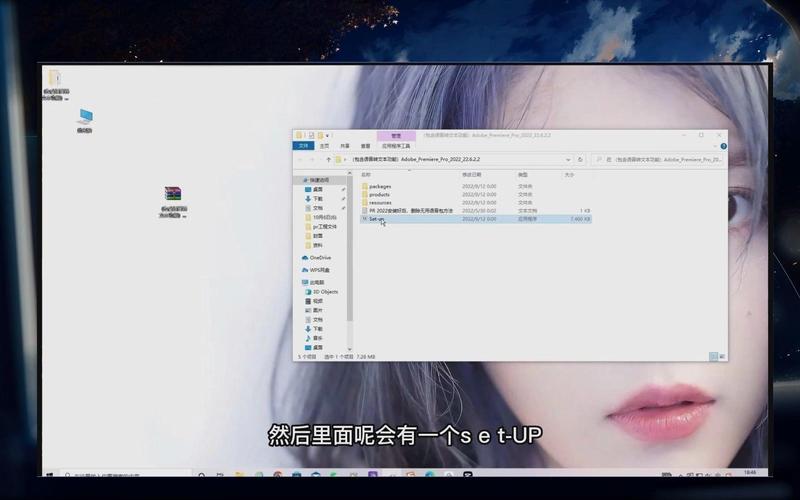Viewport: 800px width, 500px height.
Task: Select 快速访问 in navigation pane
Action: [319, 180]
